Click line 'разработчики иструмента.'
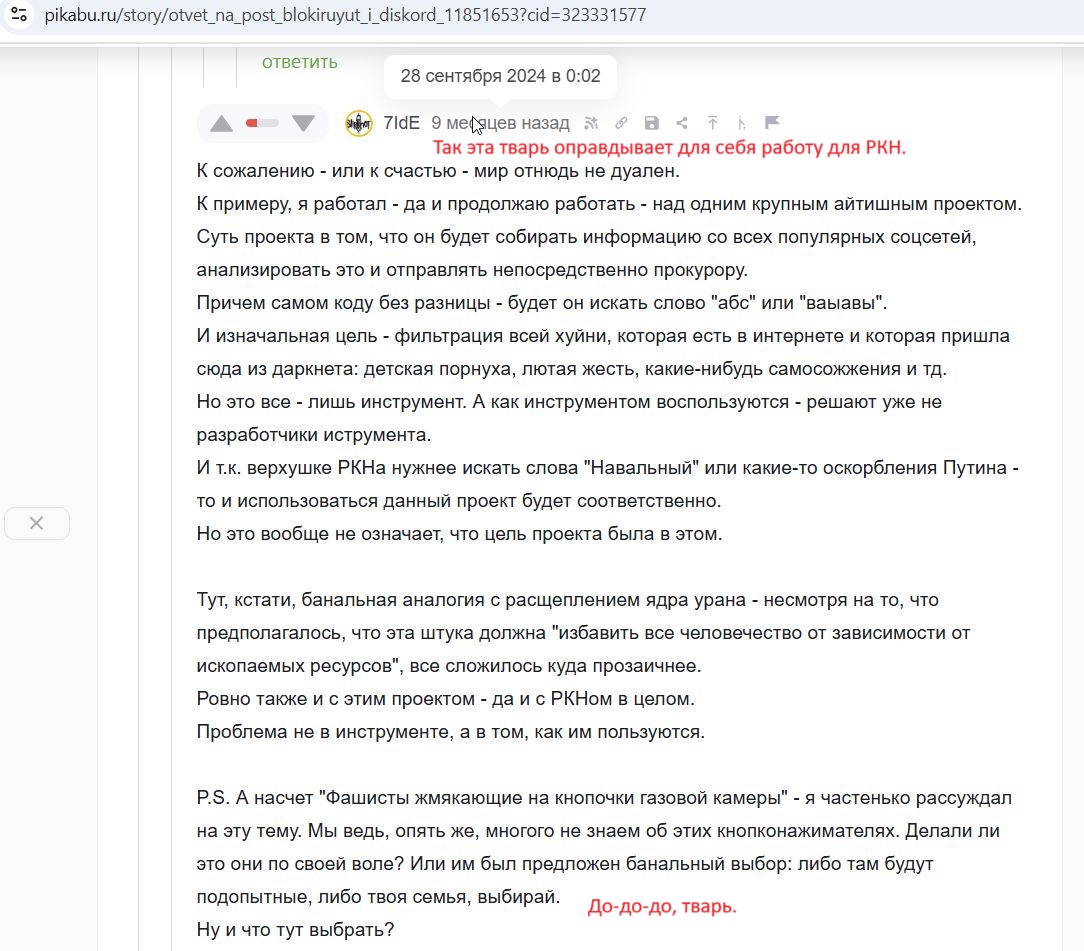1084x951 pixels. coord(314,435)
